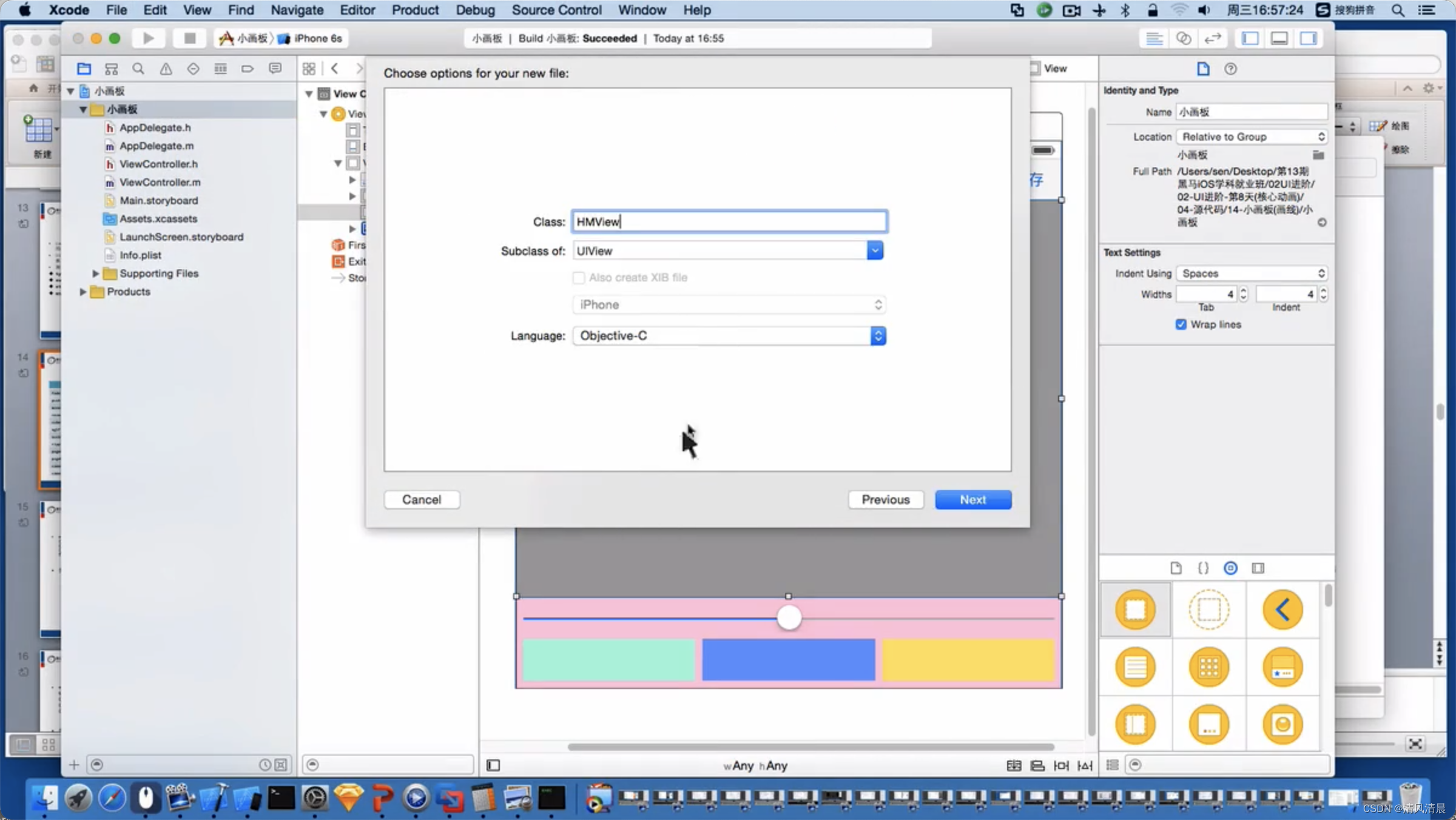Click the Class name input field
1456x820 pixels.
click(x=728, y=221)
